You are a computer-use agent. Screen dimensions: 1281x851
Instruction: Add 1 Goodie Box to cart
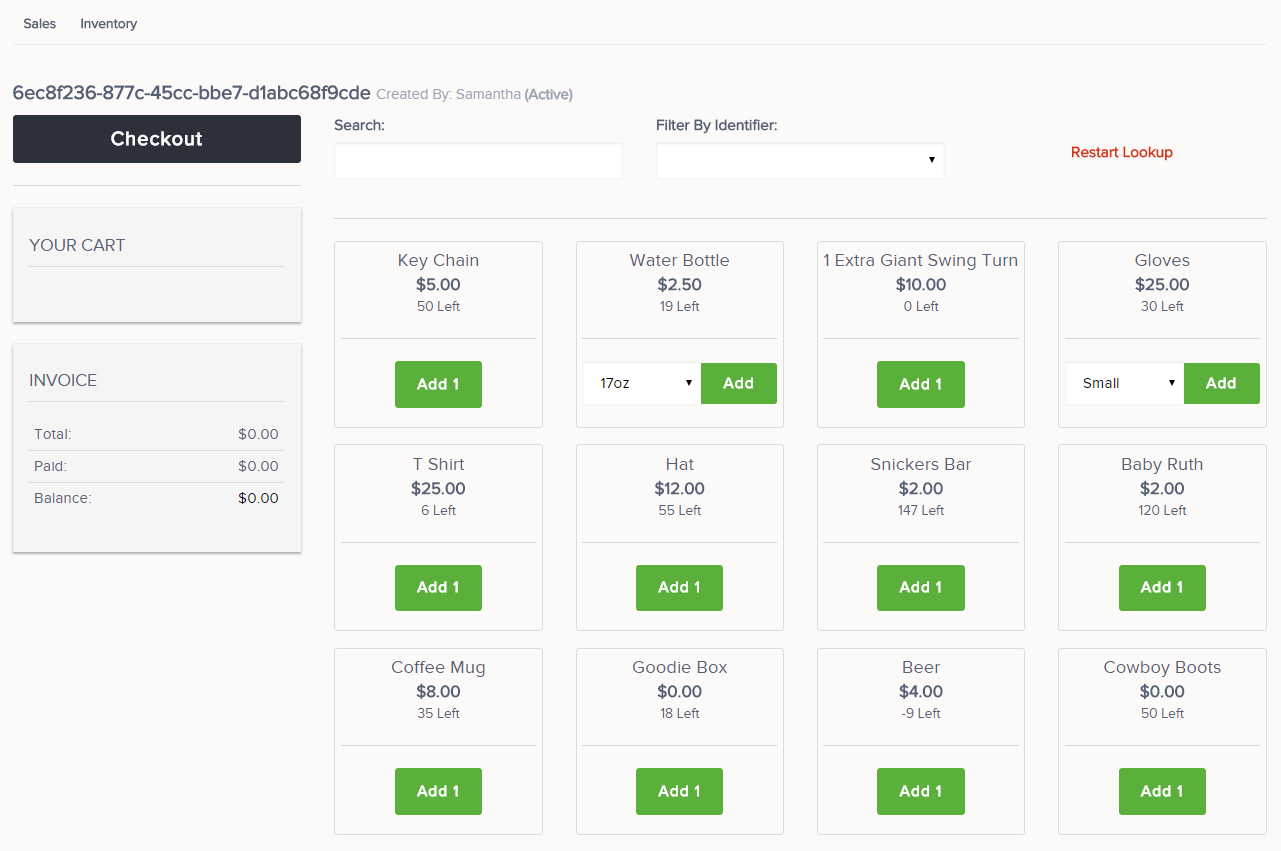click(679, 791)
